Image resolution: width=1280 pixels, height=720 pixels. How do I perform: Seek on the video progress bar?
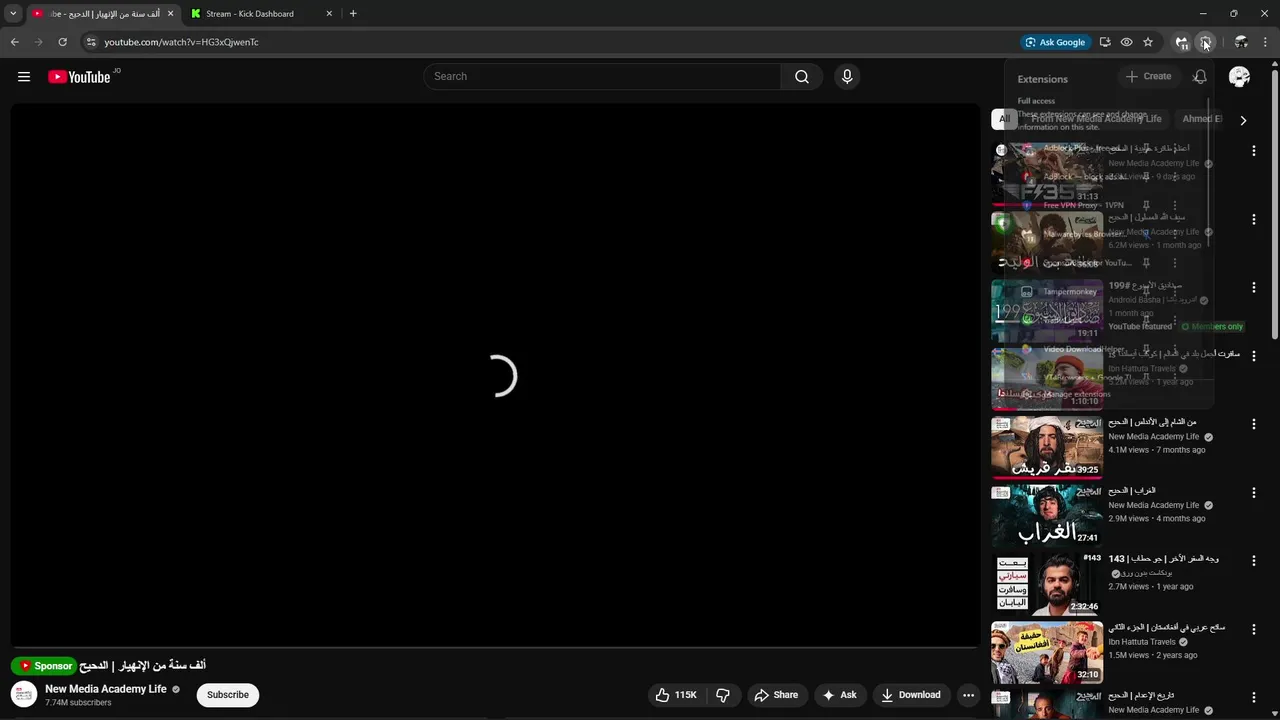click(495, 647)
